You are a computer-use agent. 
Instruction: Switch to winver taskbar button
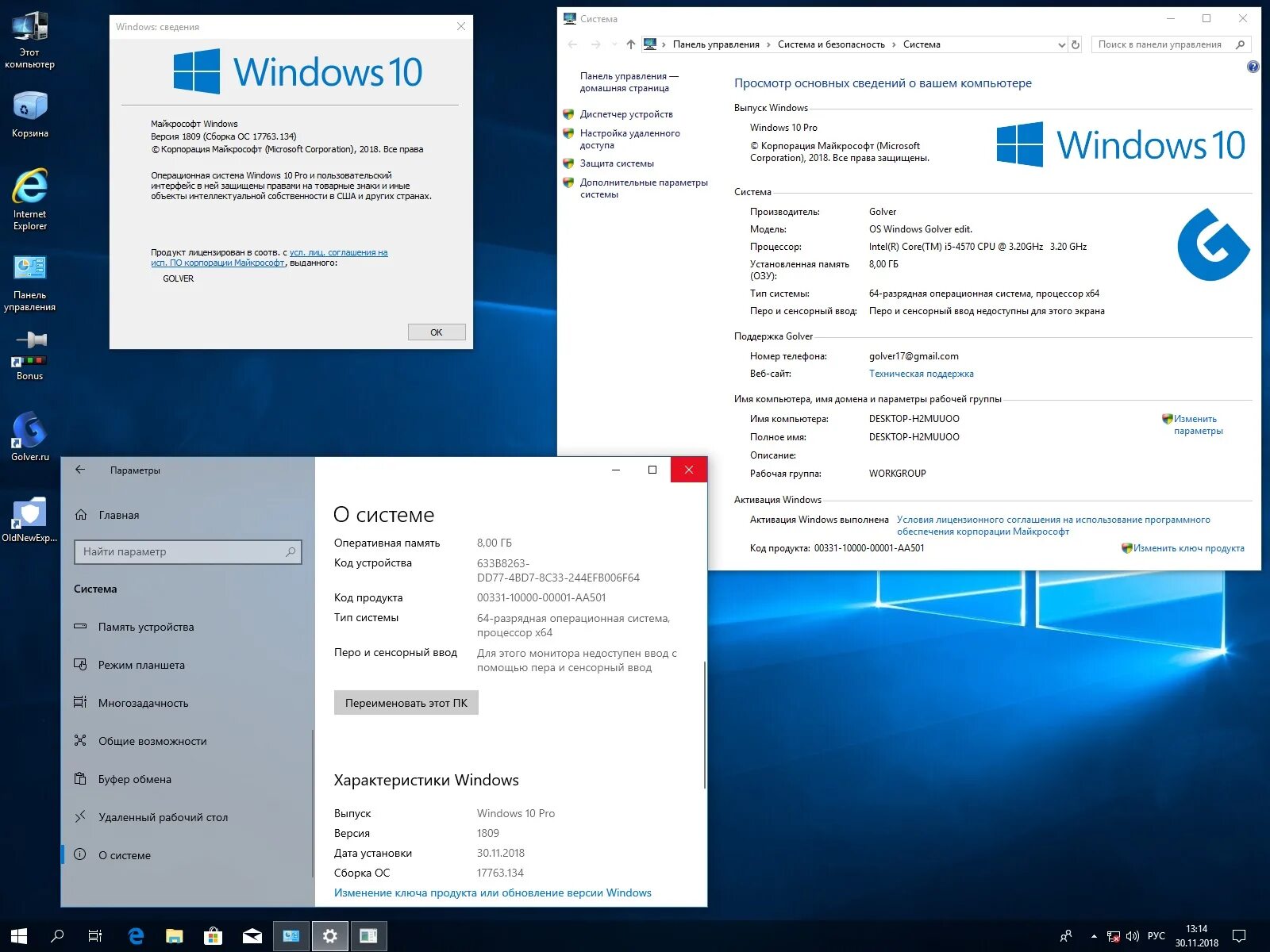pos(368,936)
